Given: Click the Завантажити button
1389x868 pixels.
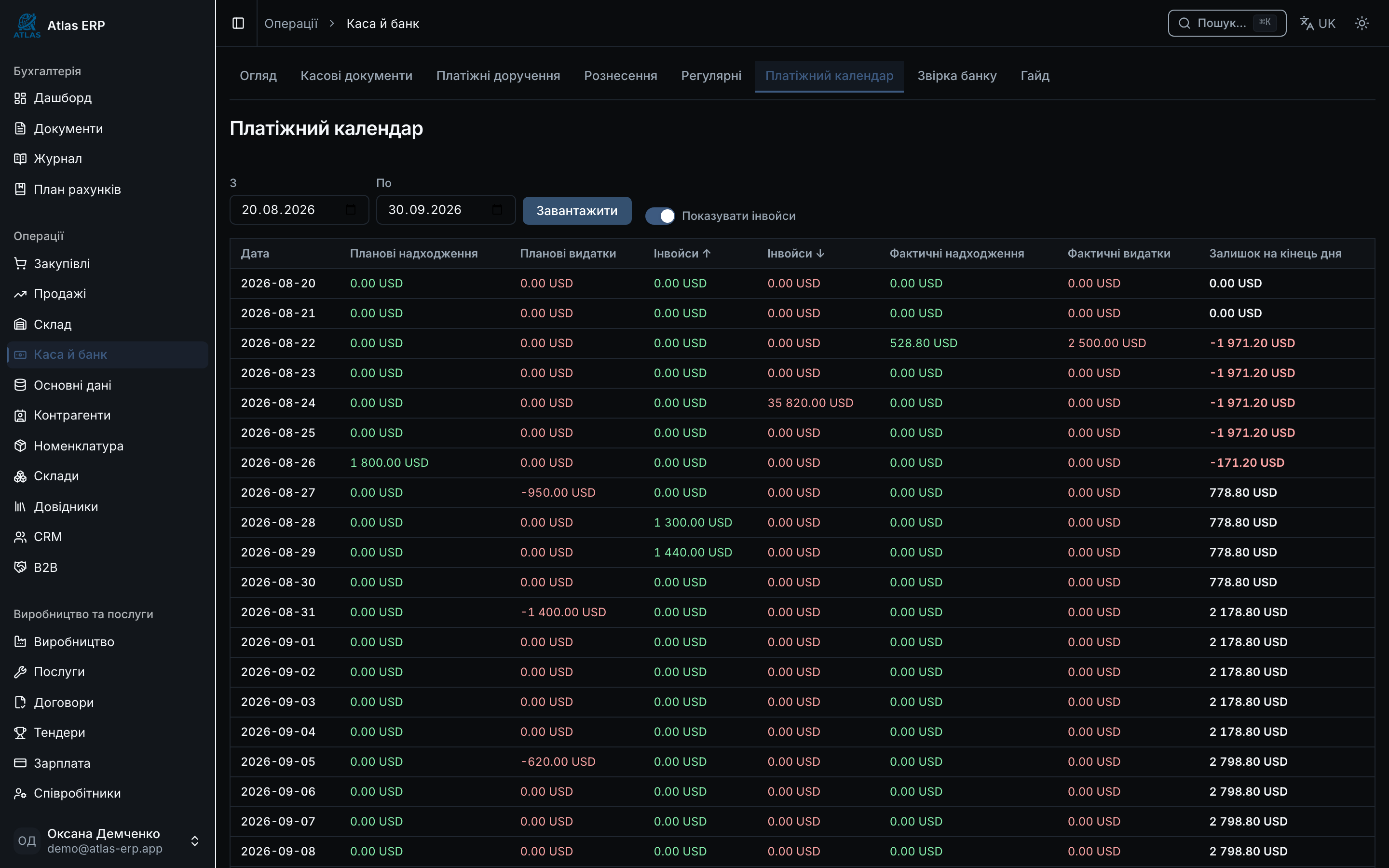Looking at the screenshot, I should coord(577,211).
